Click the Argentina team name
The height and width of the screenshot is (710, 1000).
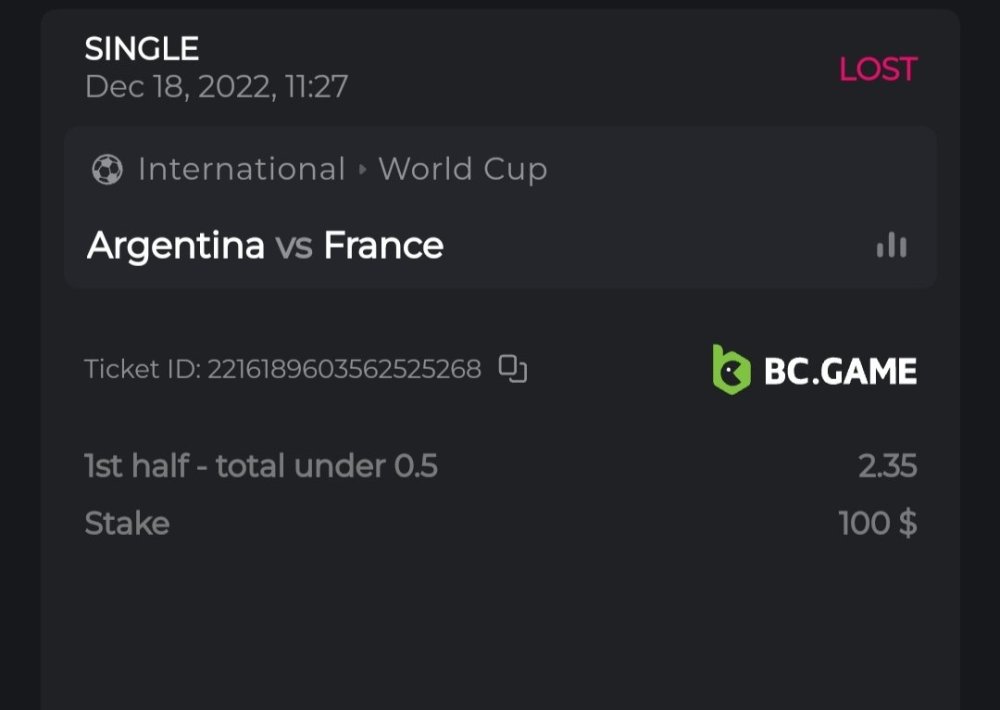pos(176,245)
